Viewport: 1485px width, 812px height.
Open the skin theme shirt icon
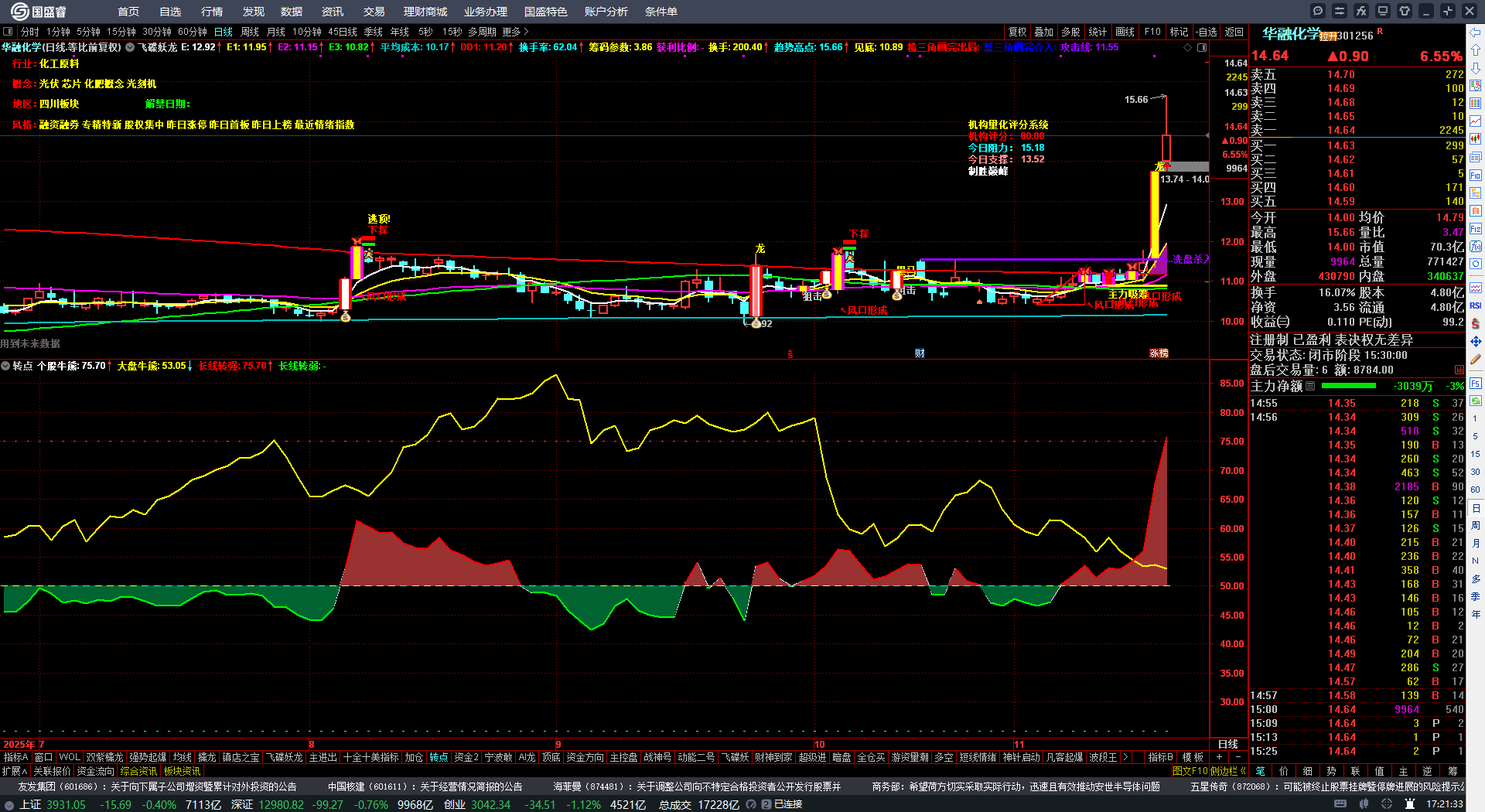[x=1405, y=11]
